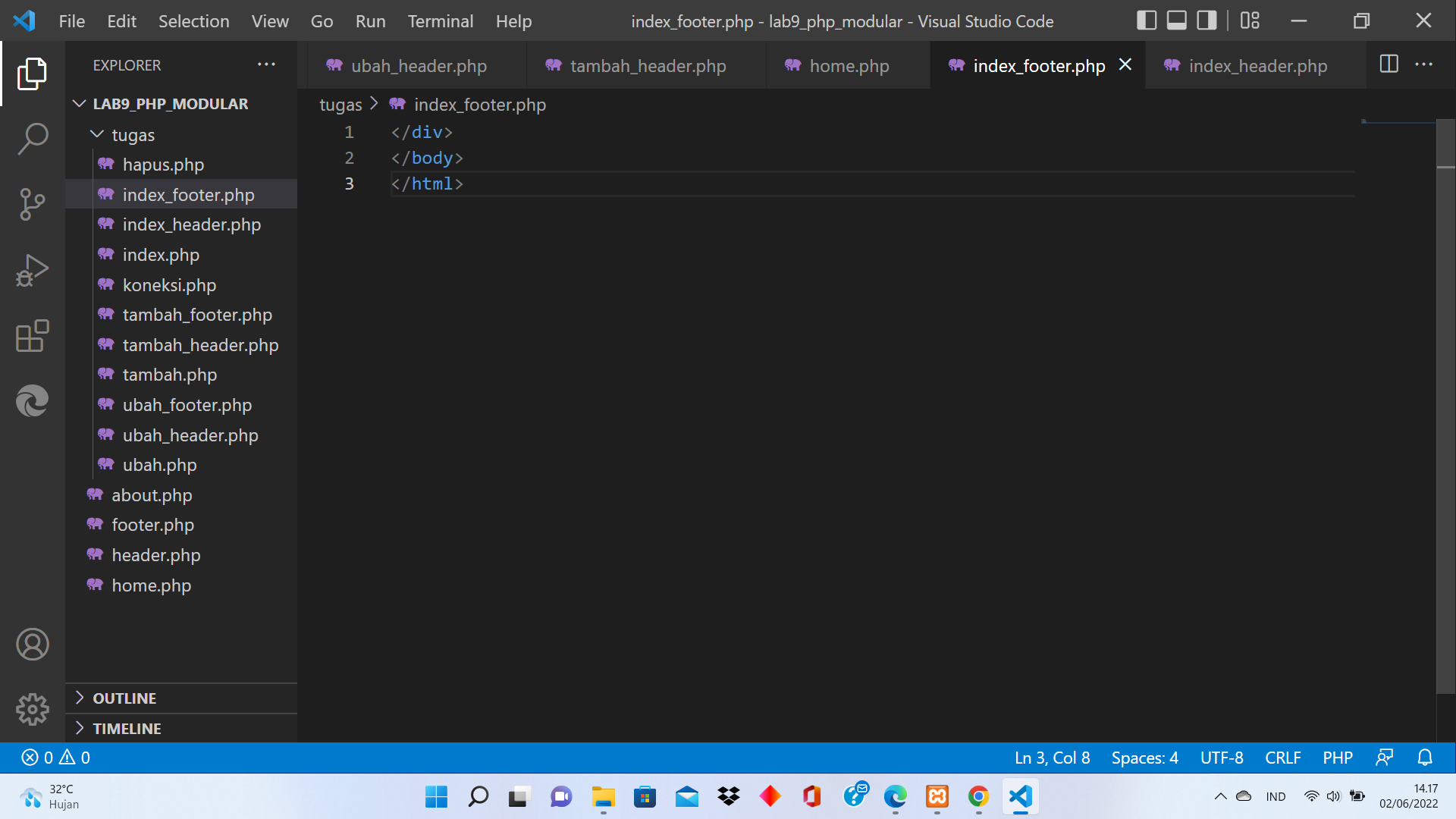
Task: Change indentation via Spaces: 4
Action: coord(1144,758)
